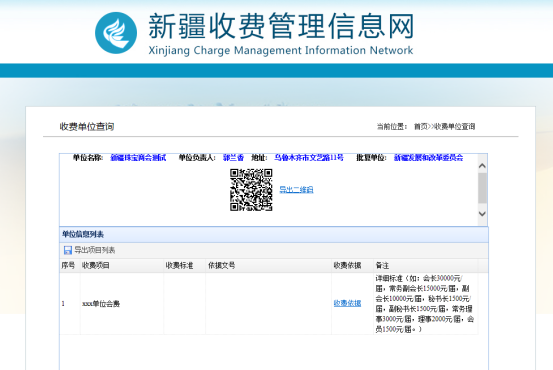
Task: Click the QR code image
Action: (x=251, y=190)
